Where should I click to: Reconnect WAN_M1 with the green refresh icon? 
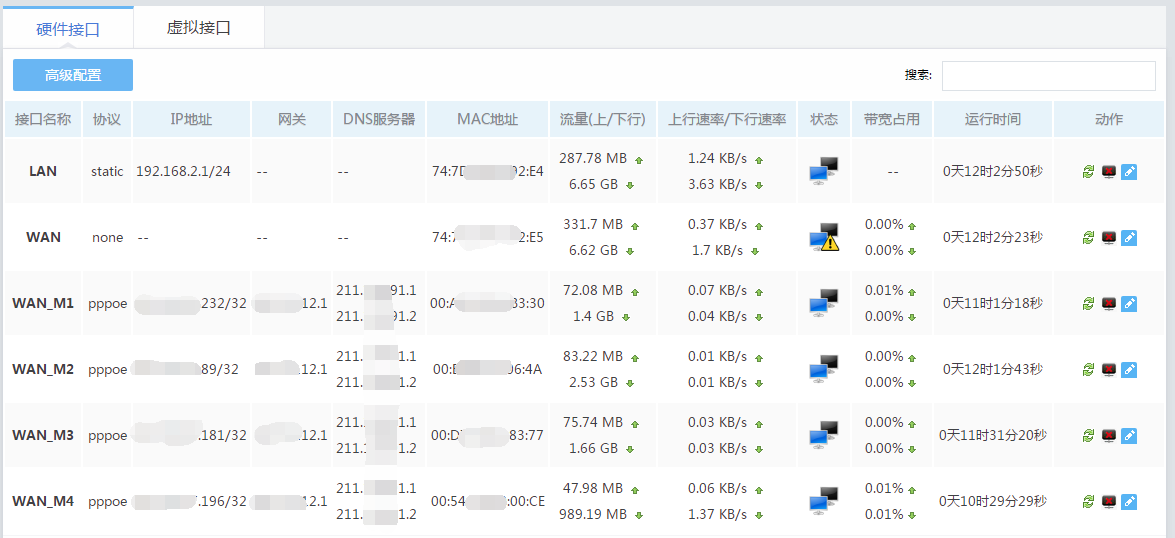coord(1089,304)
